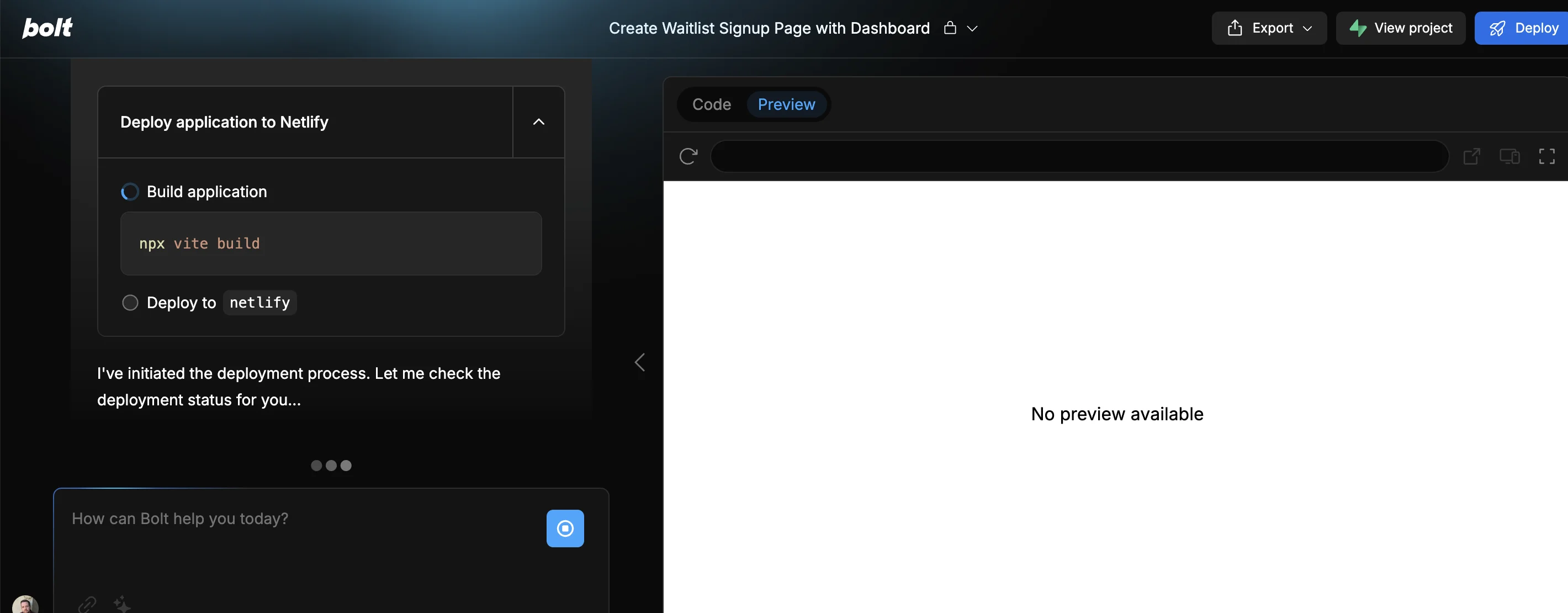Switch to the Code tab
This screenshot has height=613, width=1568.
pyautogui.click(x=711, y=105)
